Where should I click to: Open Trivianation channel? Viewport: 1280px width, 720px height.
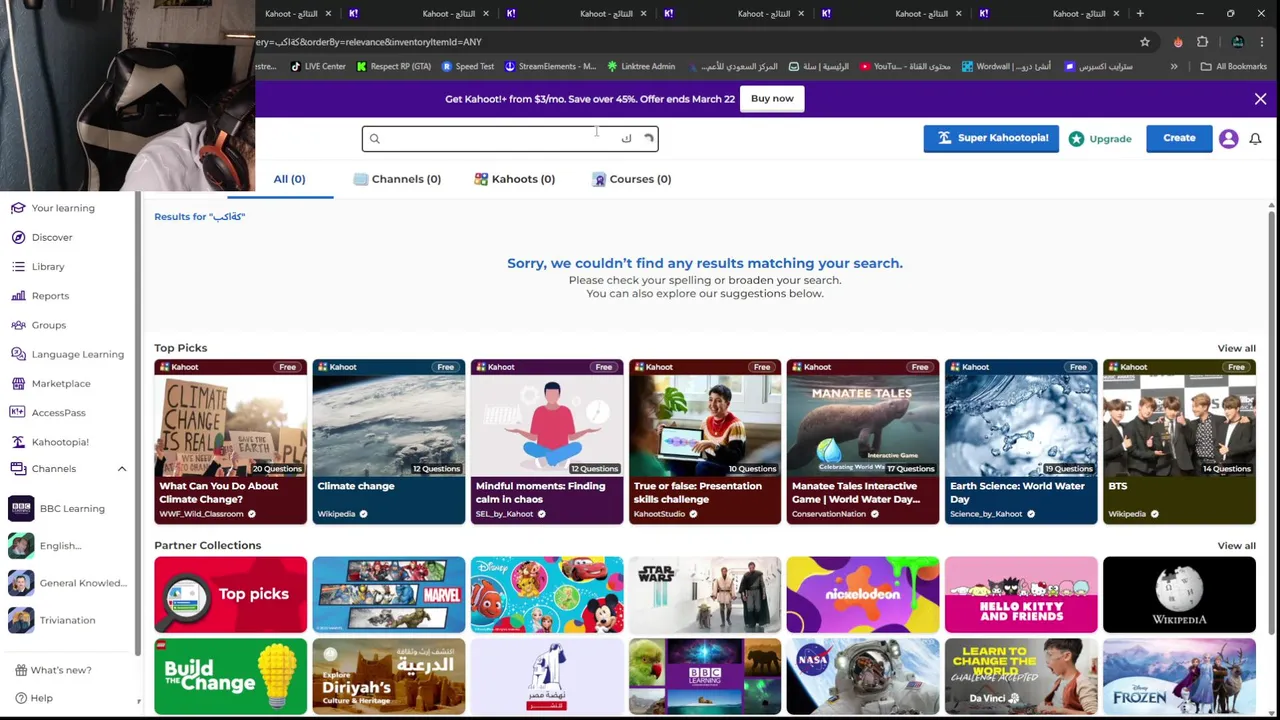tap(53, 620)
